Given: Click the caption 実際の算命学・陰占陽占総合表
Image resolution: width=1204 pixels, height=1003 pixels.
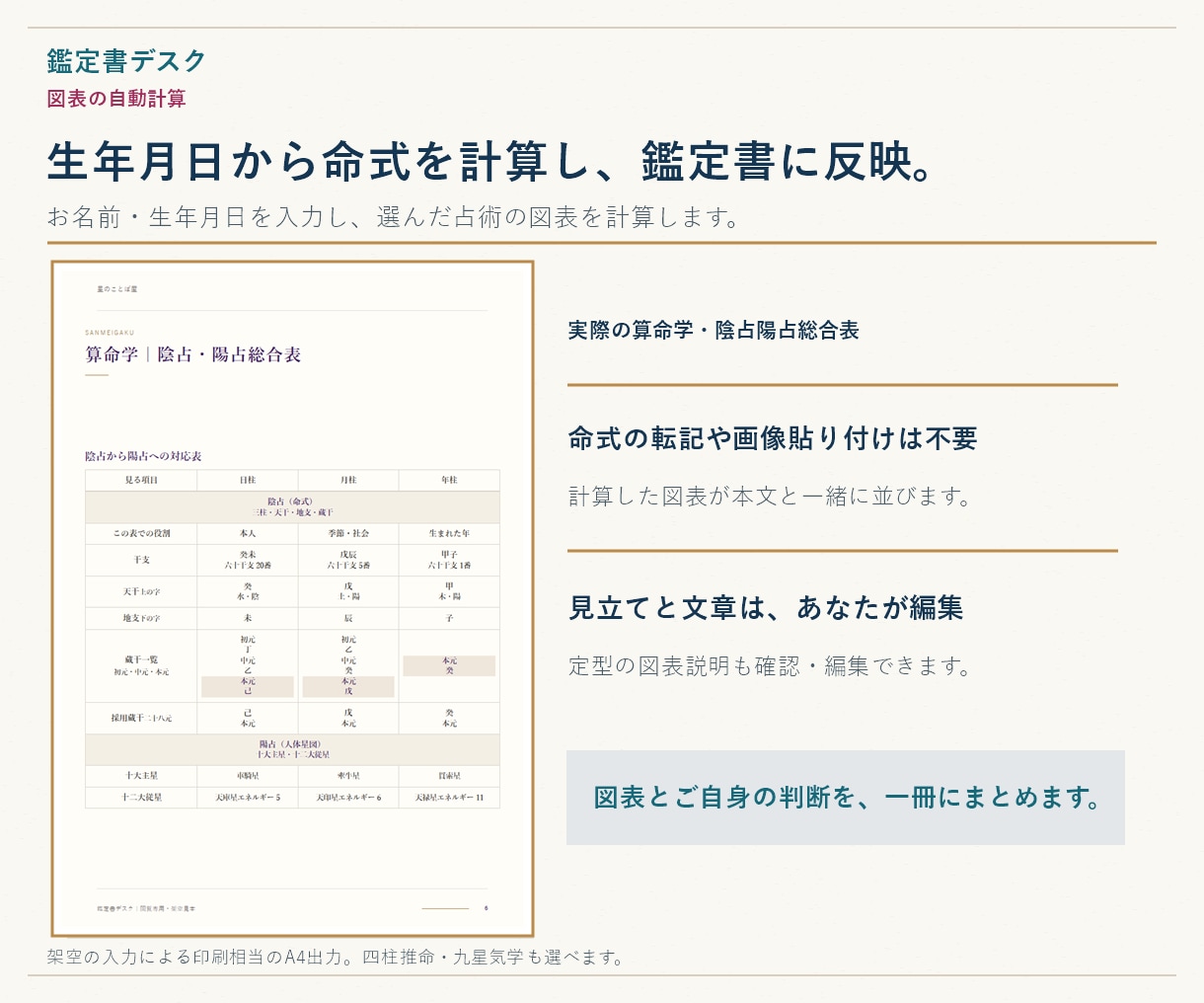Looking at the screenshot, I should pyautogui.click(x=714, y=331).
